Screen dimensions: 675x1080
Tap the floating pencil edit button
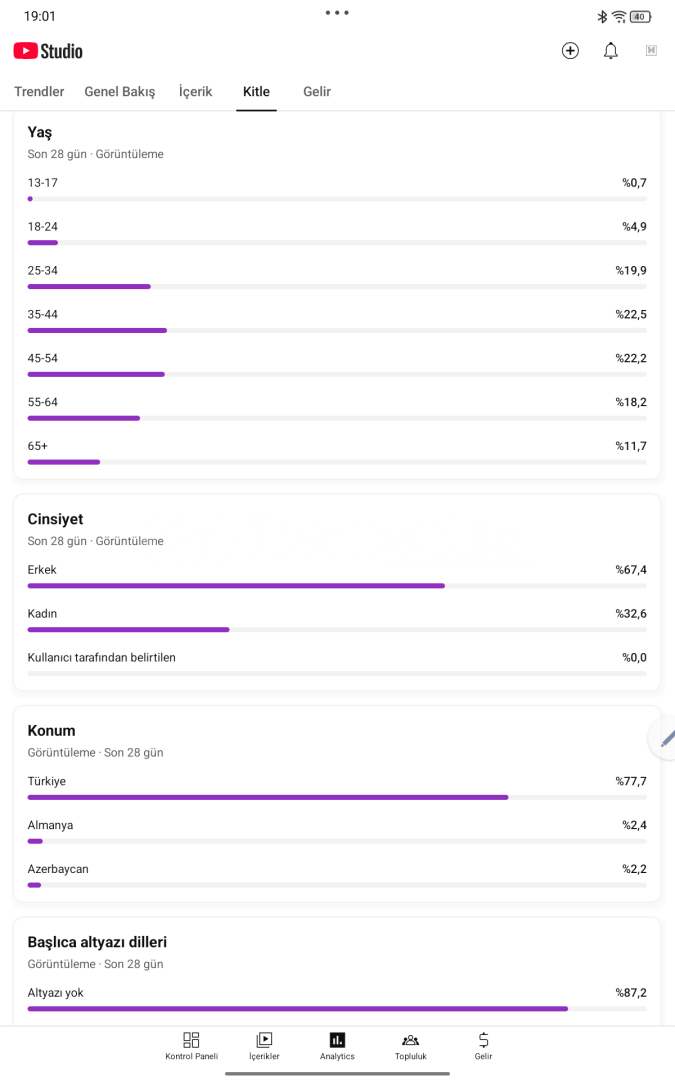(665, 738)
